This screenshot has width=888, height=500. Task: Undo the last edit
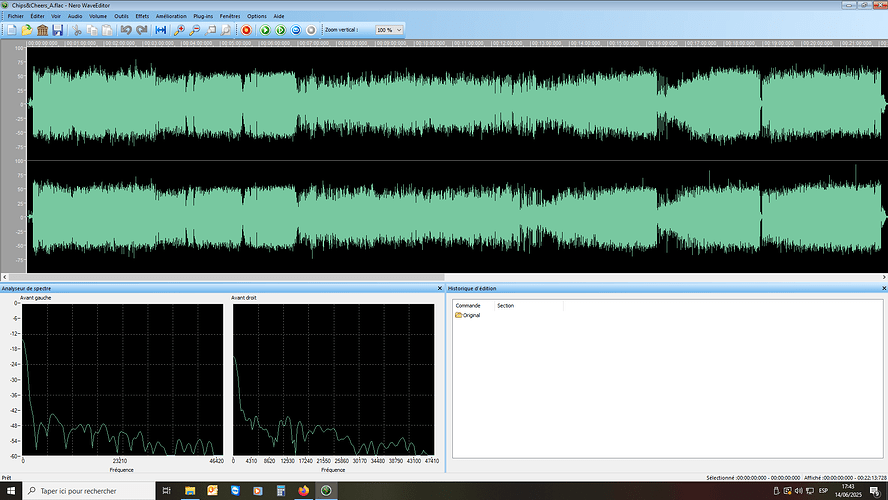coord(126,30)
